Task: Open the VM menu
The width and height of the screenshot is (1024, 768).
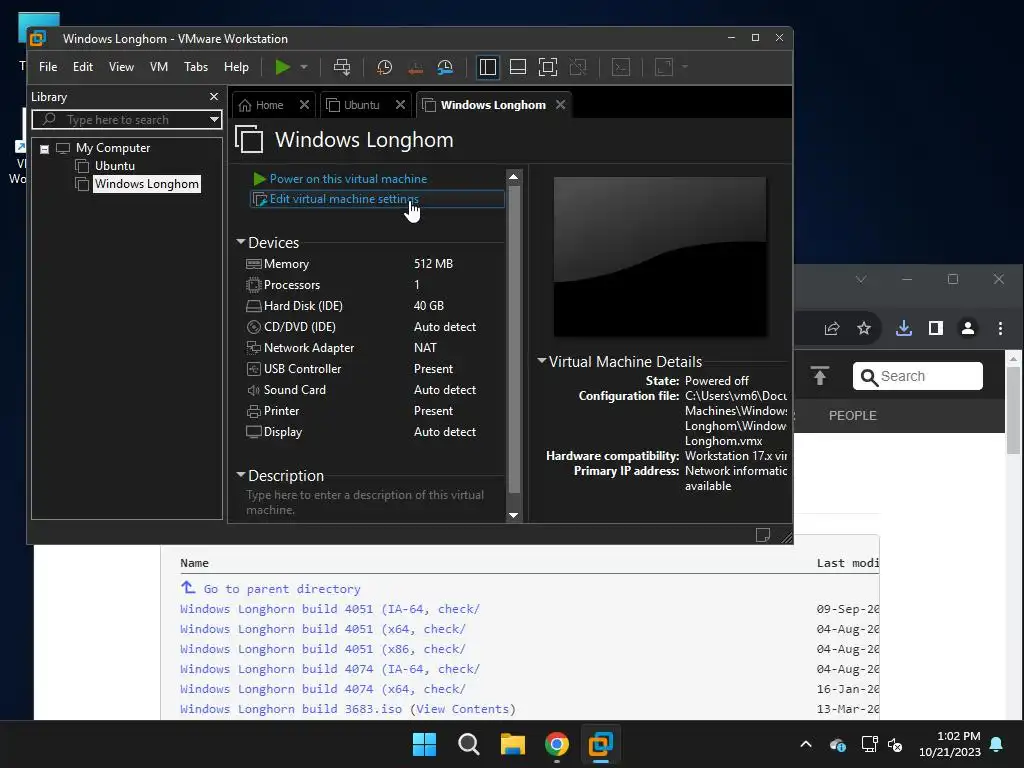Action: 159,67
